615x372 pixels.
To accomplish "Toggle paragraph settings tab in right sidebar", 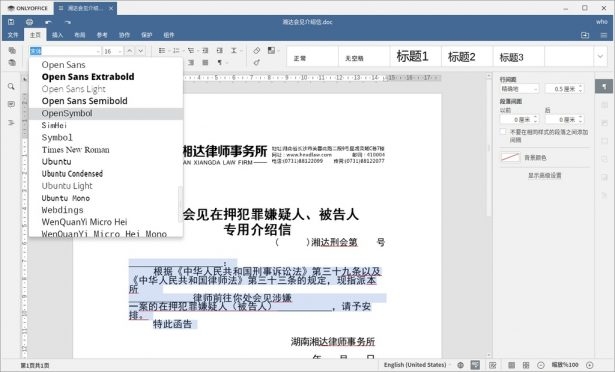I will [x=604, y=86].
